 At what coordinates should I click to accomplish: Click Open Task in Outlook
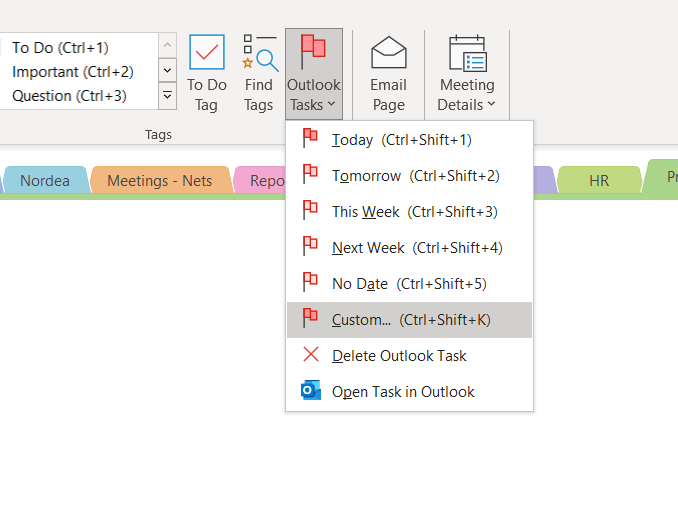409,391
